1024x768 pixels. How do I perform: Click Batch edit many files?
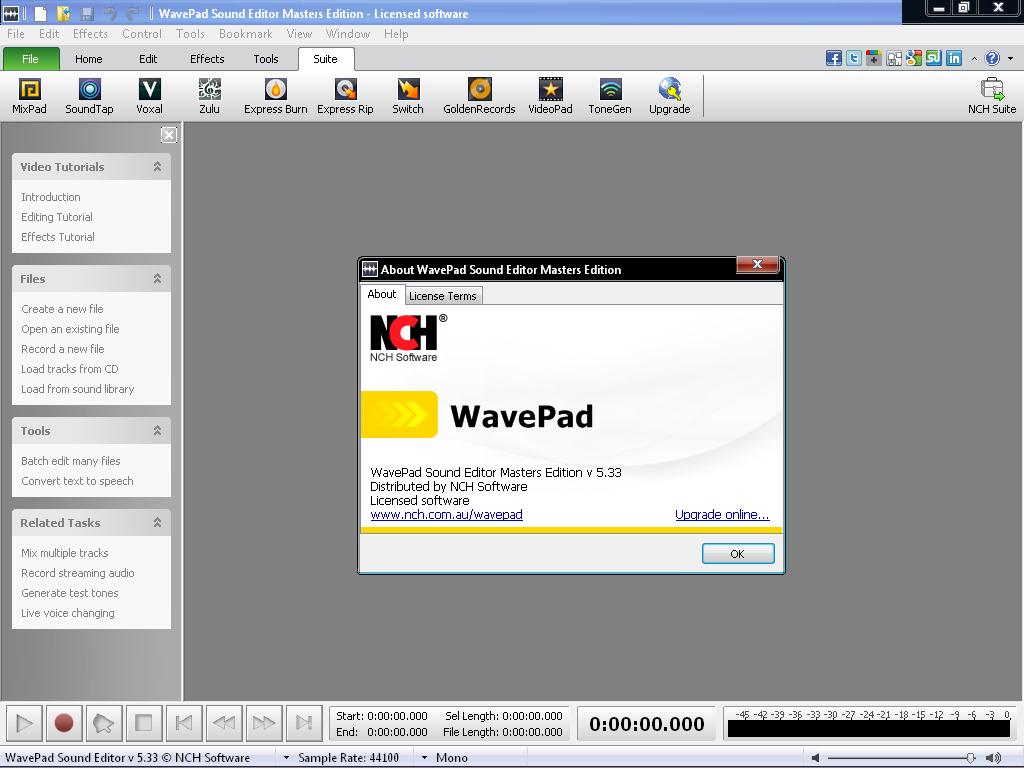71,461
